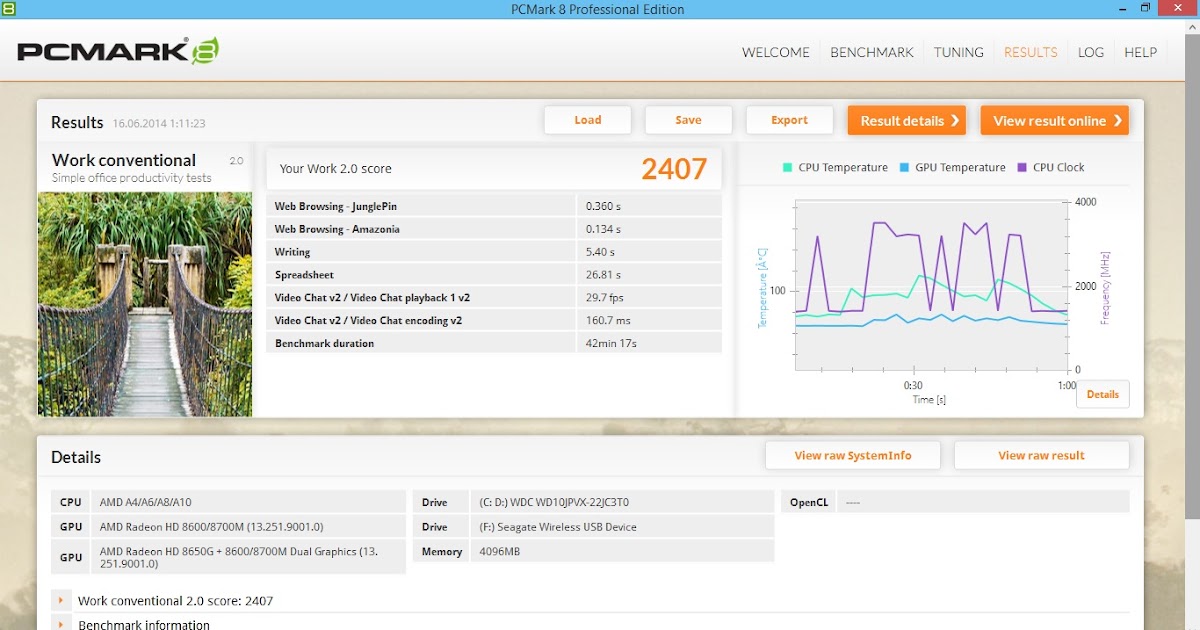Click the results date 16.06.2014
Viewport: 1200px width, 630px height.
pos(159,124)
